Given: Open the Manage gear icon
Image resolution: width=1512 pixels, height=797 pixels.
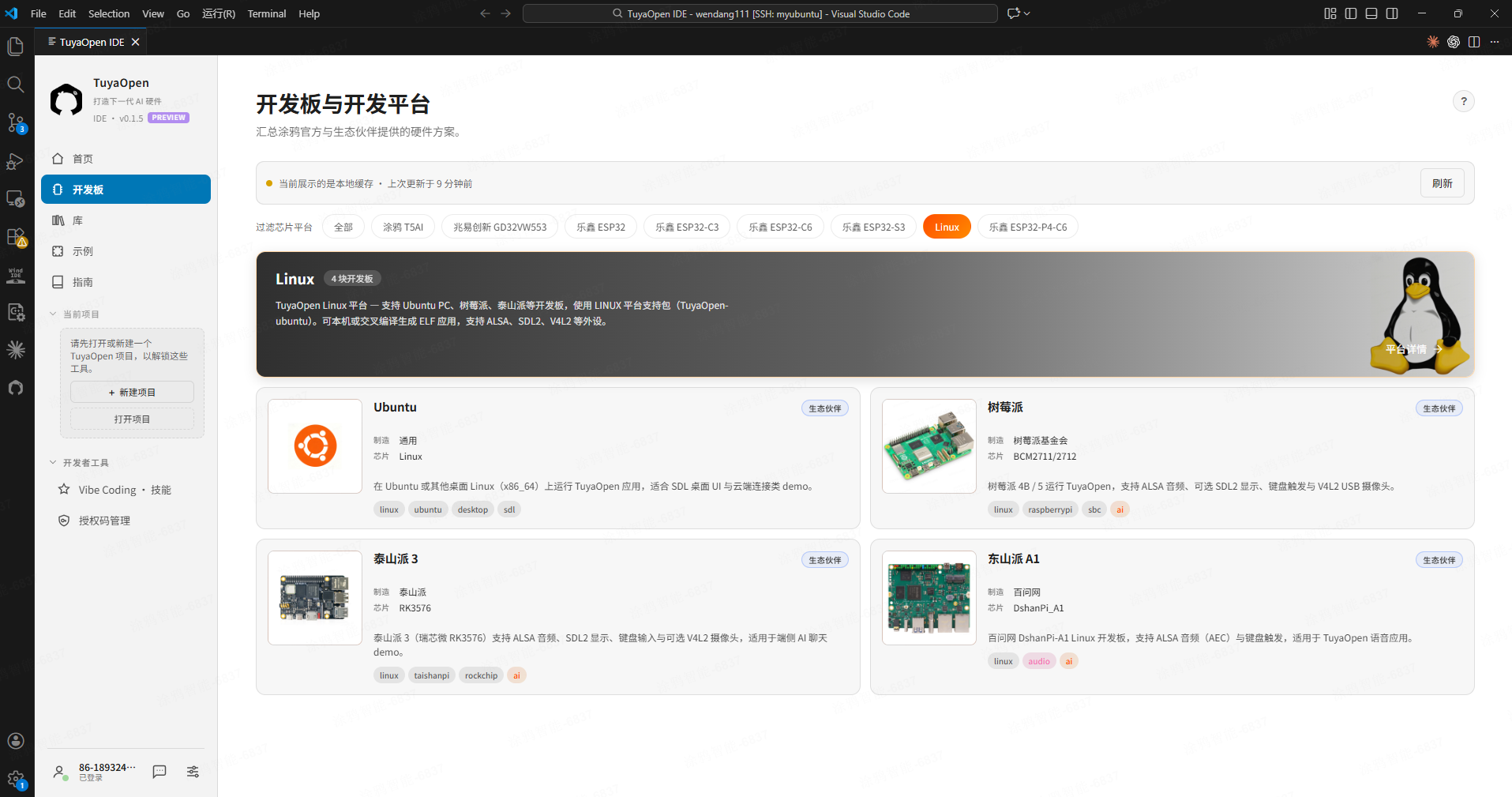Looking at the screenshot, I should (x=16, y=779).
